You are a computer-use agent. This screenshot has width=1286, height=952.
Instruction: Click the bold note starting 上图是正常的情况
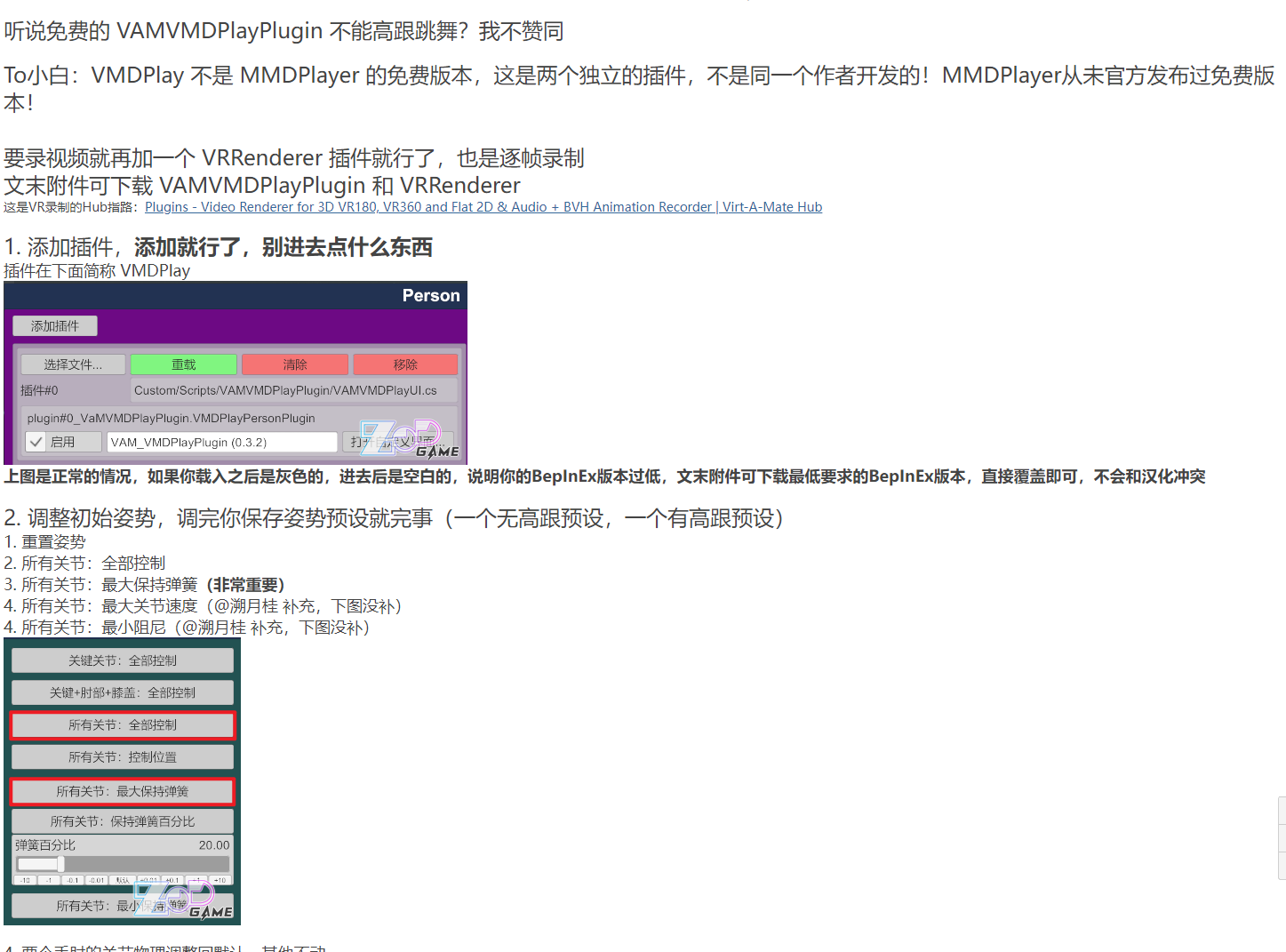click(604, 476)
